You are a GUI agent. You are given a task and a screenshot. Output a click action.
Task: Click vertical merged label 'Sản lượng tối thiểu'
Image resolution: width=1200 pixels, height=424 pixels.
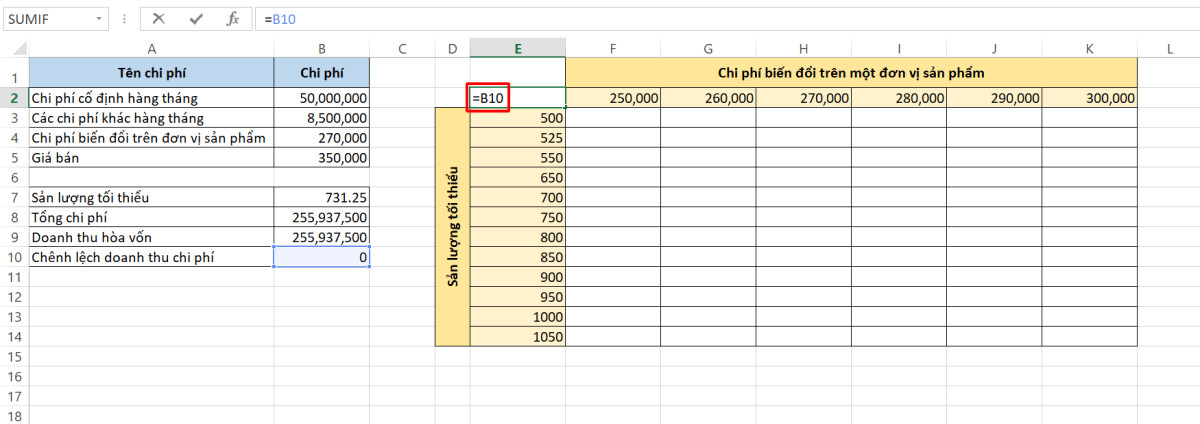pyautogui.click(x=452, y=227)
